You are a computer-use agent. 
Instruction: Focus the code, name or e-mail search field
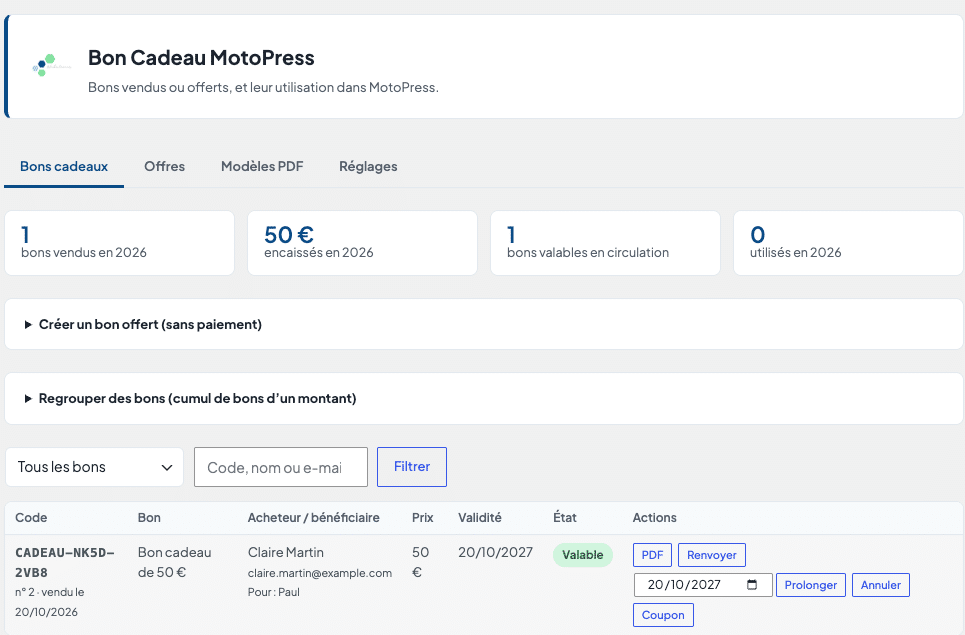[281, 467]
